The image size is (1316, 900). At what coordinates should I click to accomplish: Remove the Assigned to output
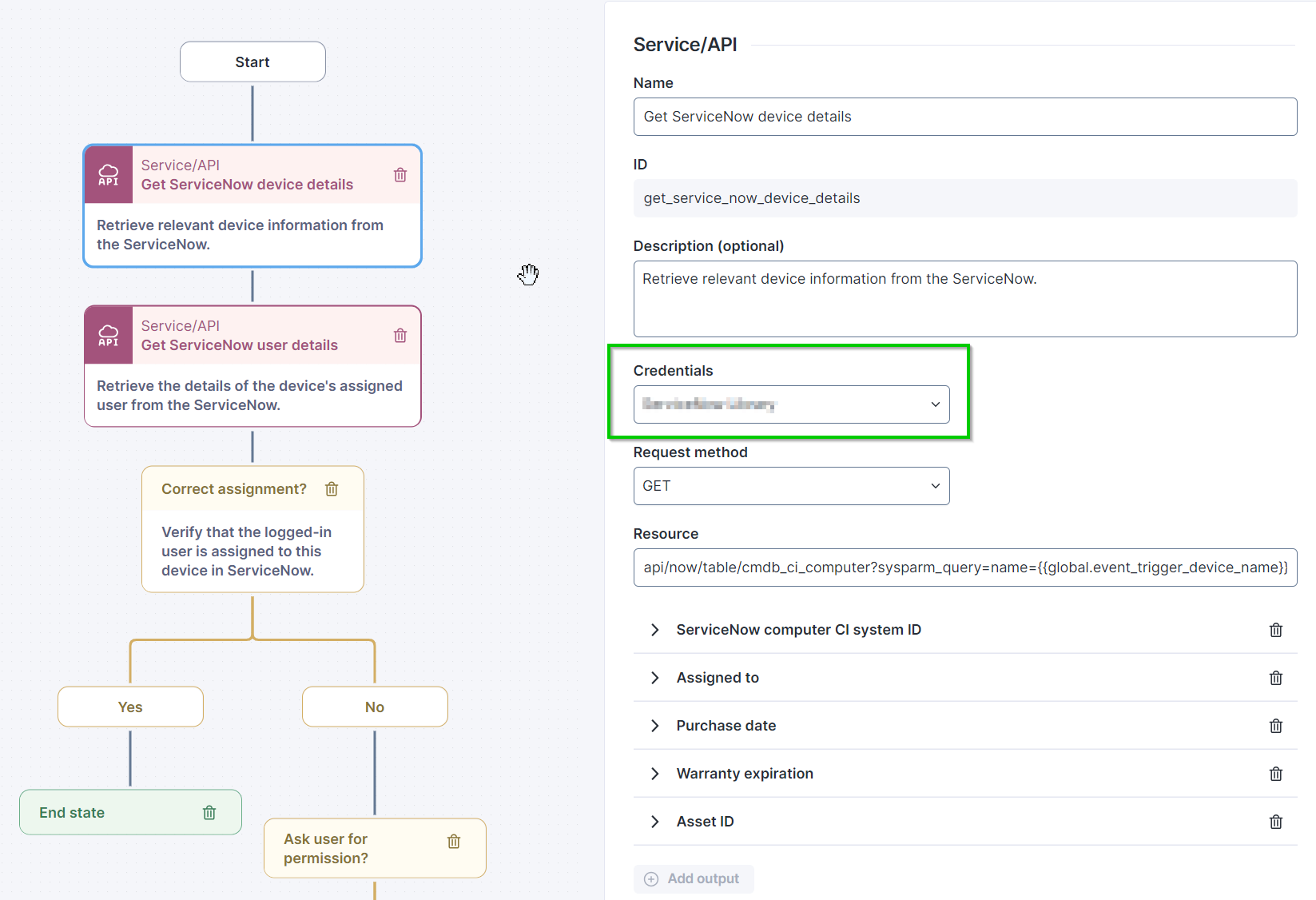coord(1276,678)
